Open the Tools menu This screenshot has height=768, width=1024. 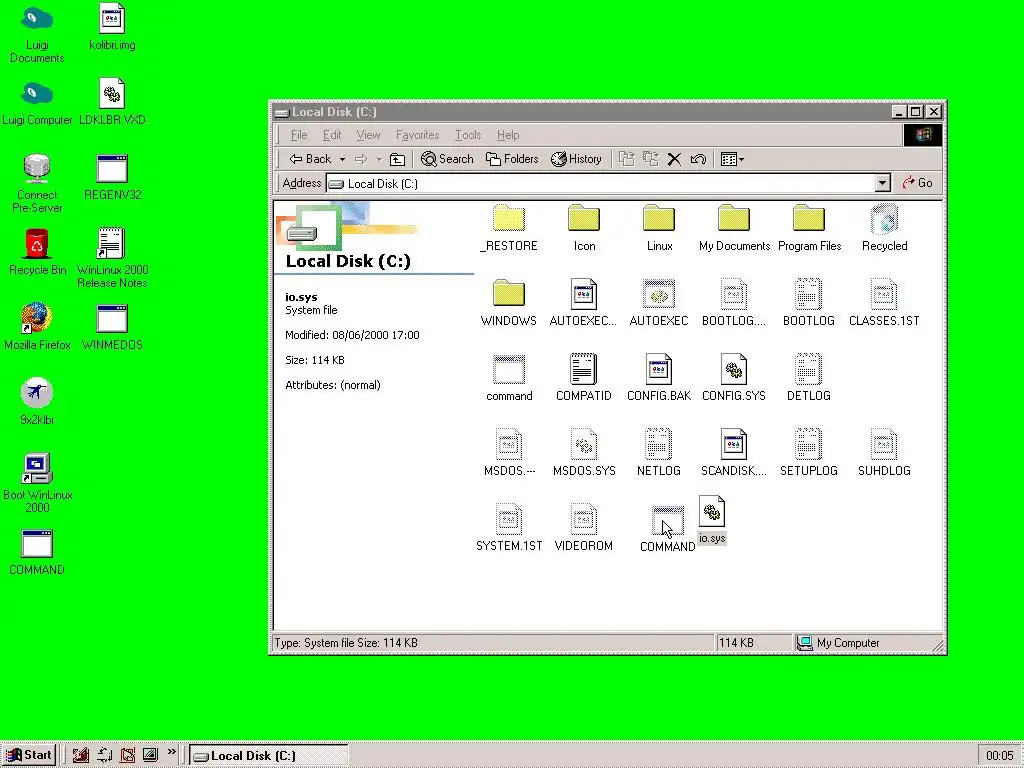[468, 135]
